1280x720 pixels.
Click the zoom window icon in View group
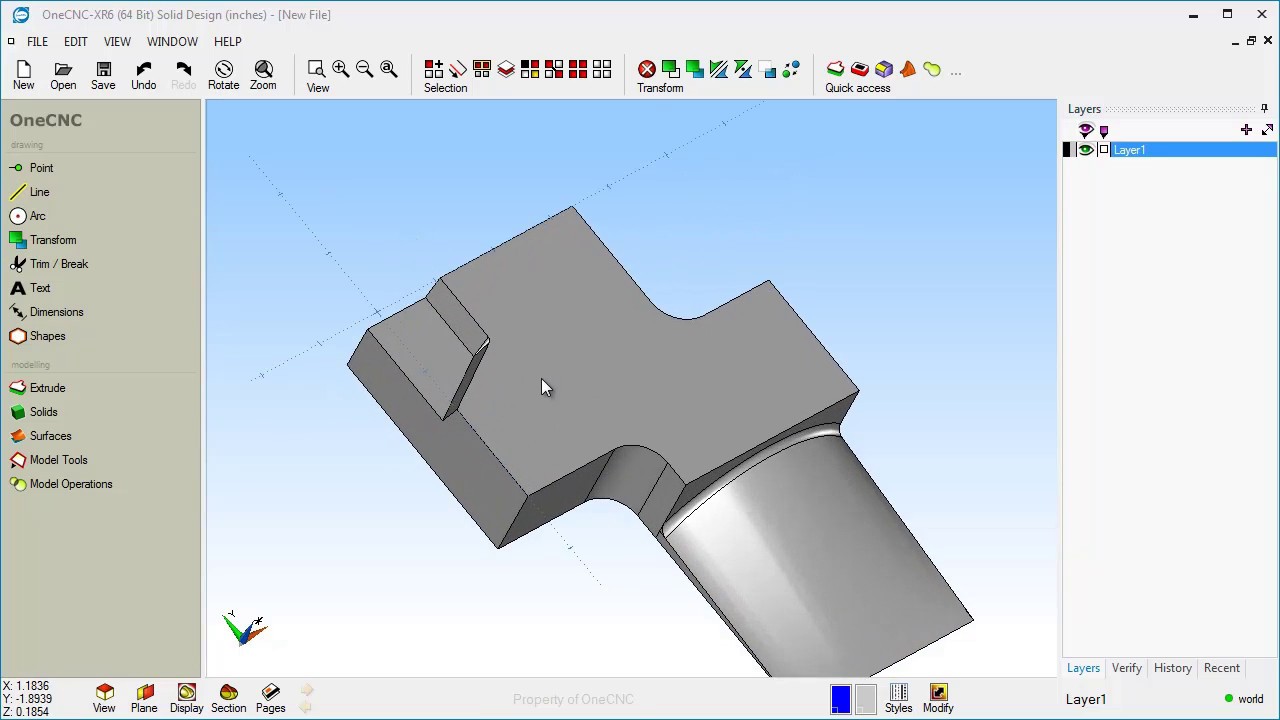click(x=316, y=69)
